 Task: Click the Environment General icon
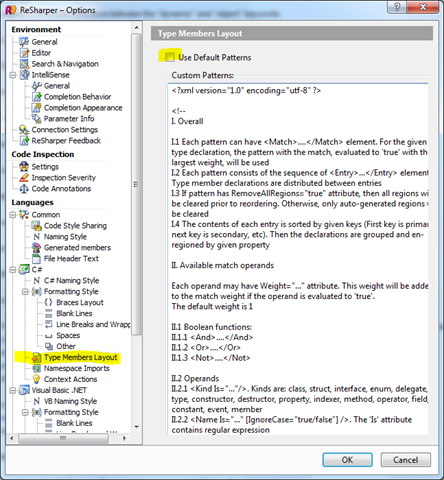click(24, 42)
